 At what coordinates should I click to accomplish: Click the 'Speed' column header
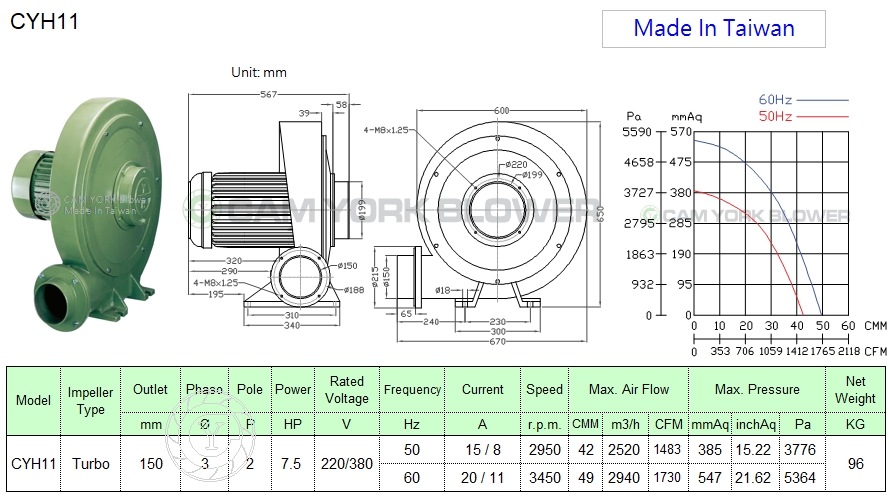(544, 390)
